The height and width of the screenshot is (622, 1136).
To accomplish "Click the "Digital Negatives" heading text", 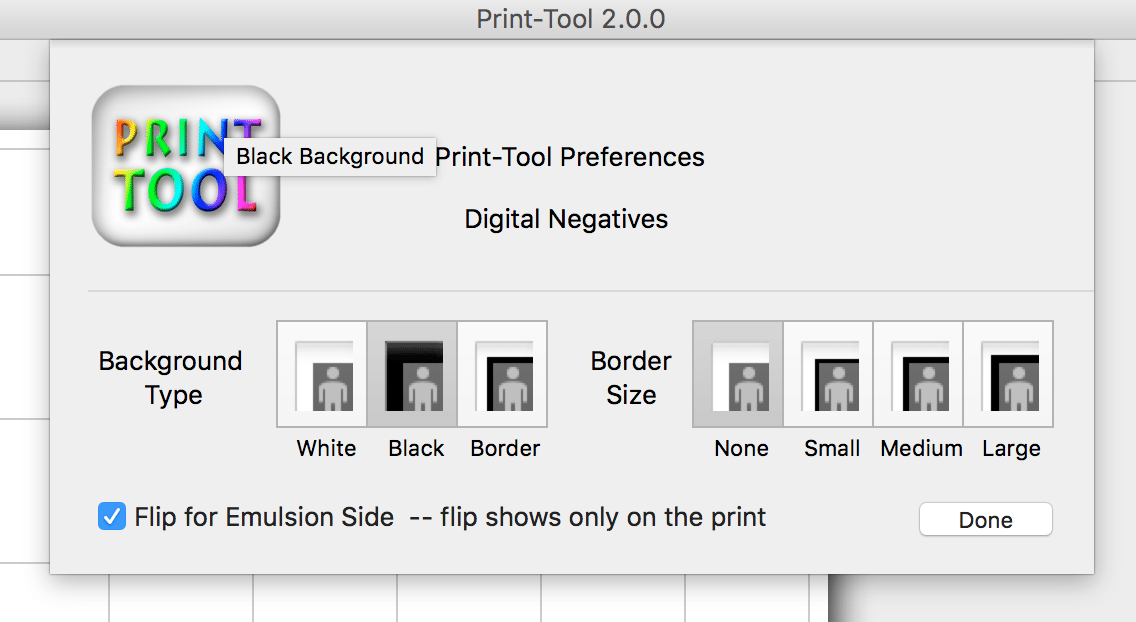I will click(x=566, y=219).
